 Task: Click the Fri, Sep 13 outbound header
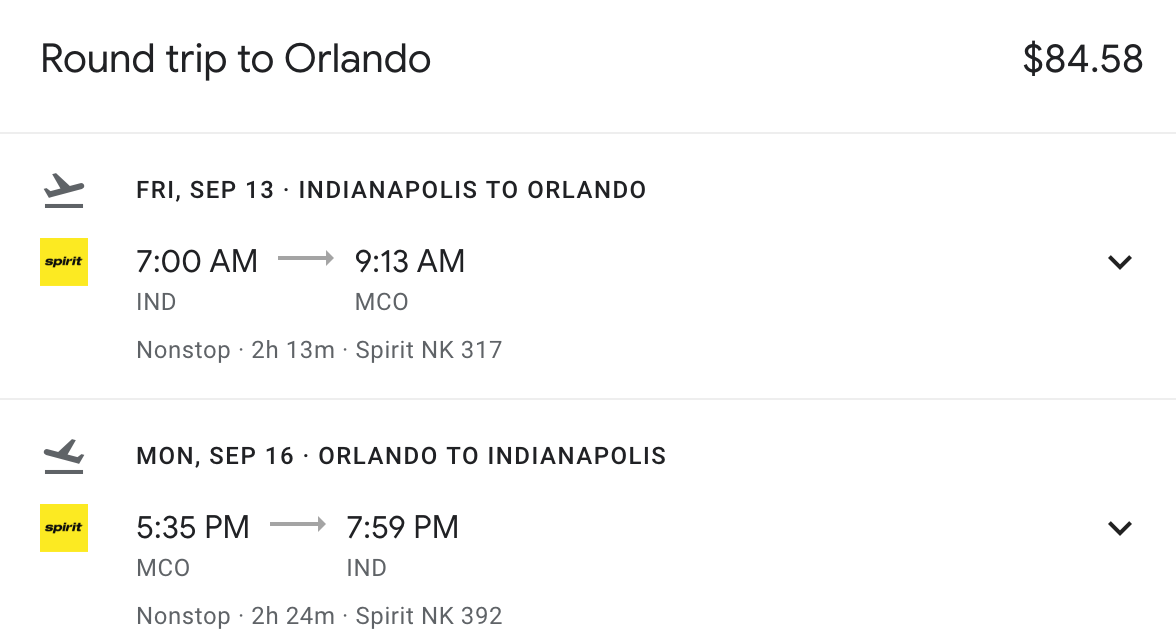pos(391,190)
